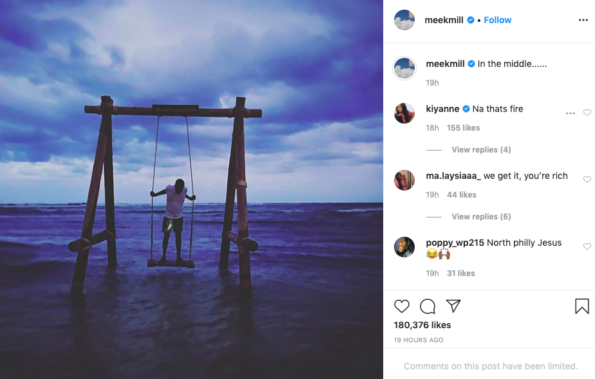Follow meekmill
Image resolution: width=595 pixels, height=379 pixels.
pos(497,20)
